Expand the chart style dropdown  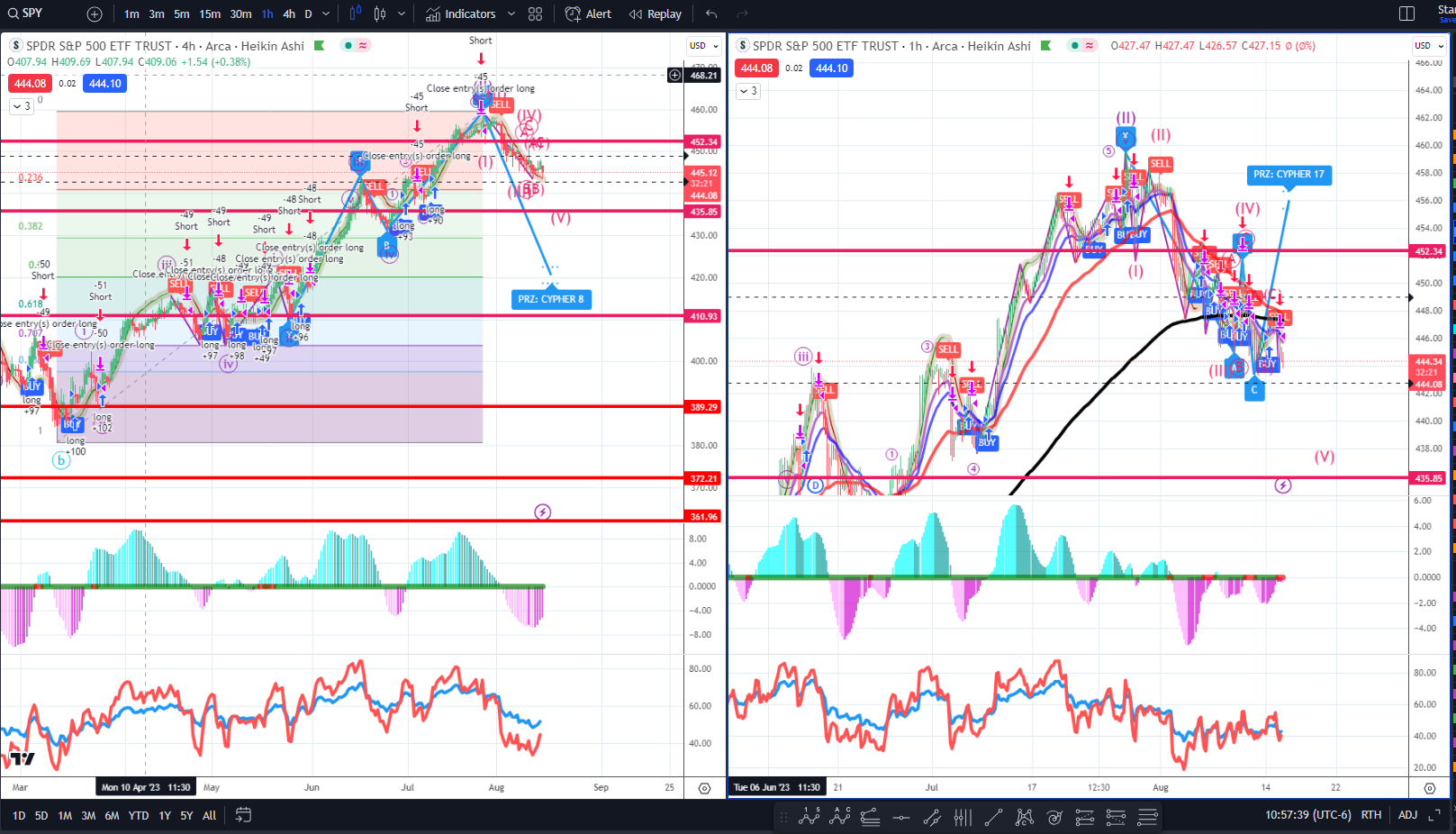coord(402,14)
